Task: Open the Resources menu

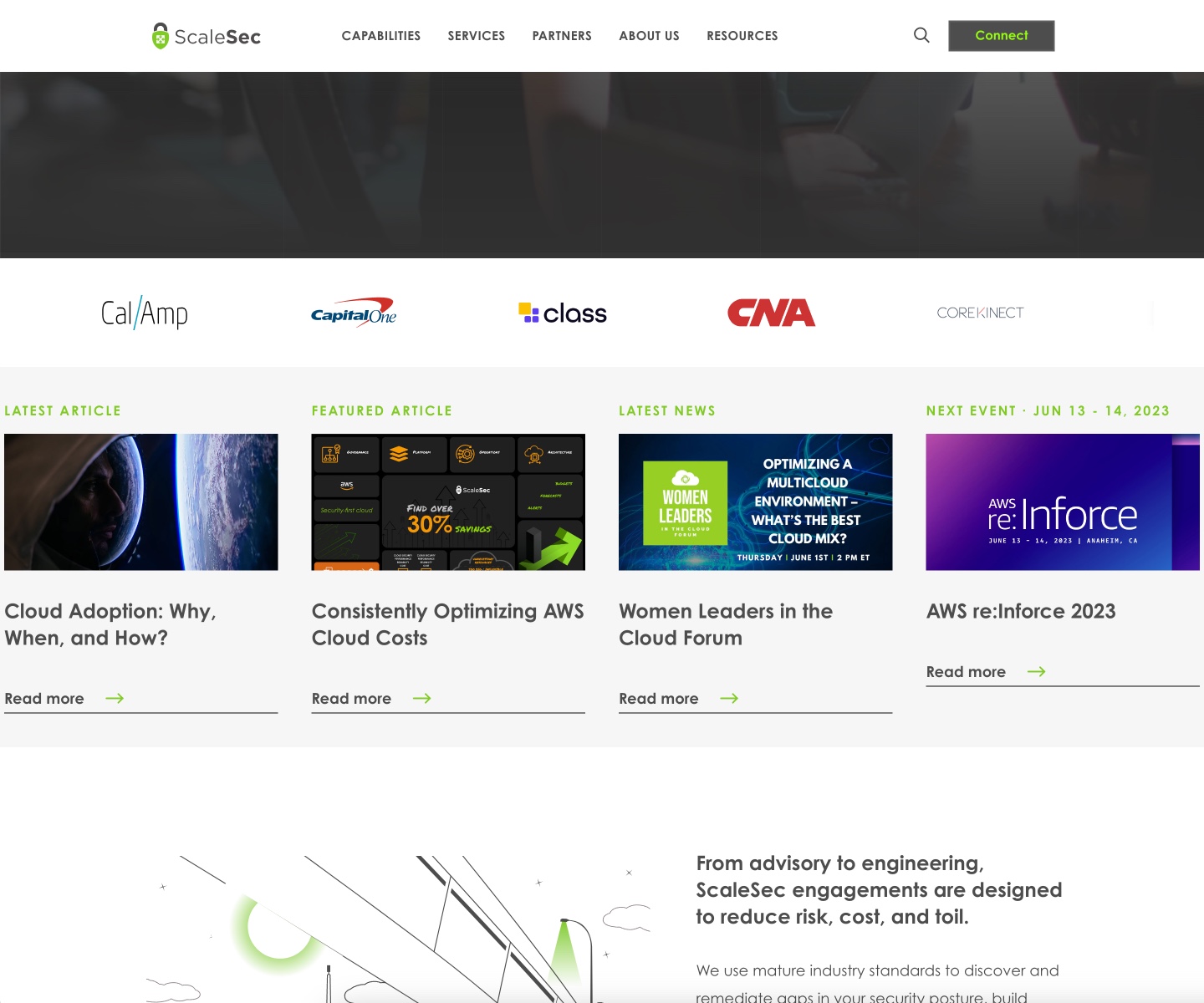Action: (742, 36)
